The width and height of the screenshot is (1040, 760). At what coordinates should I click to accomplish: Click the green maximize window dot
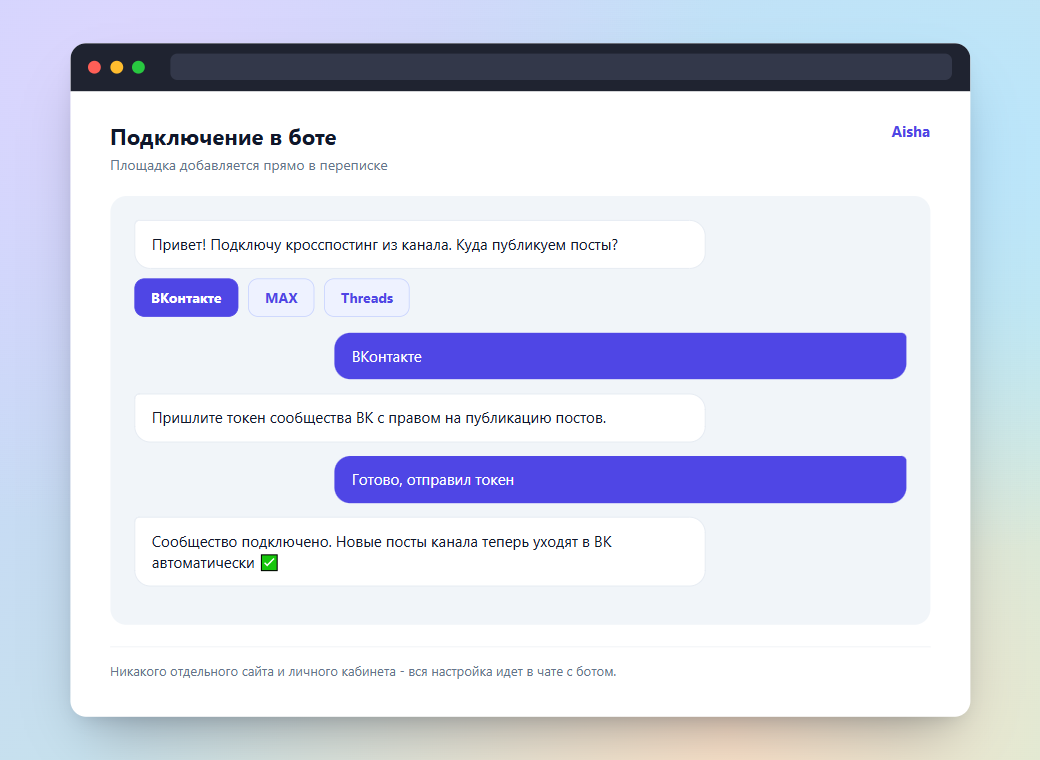click(x=139, y=67)
